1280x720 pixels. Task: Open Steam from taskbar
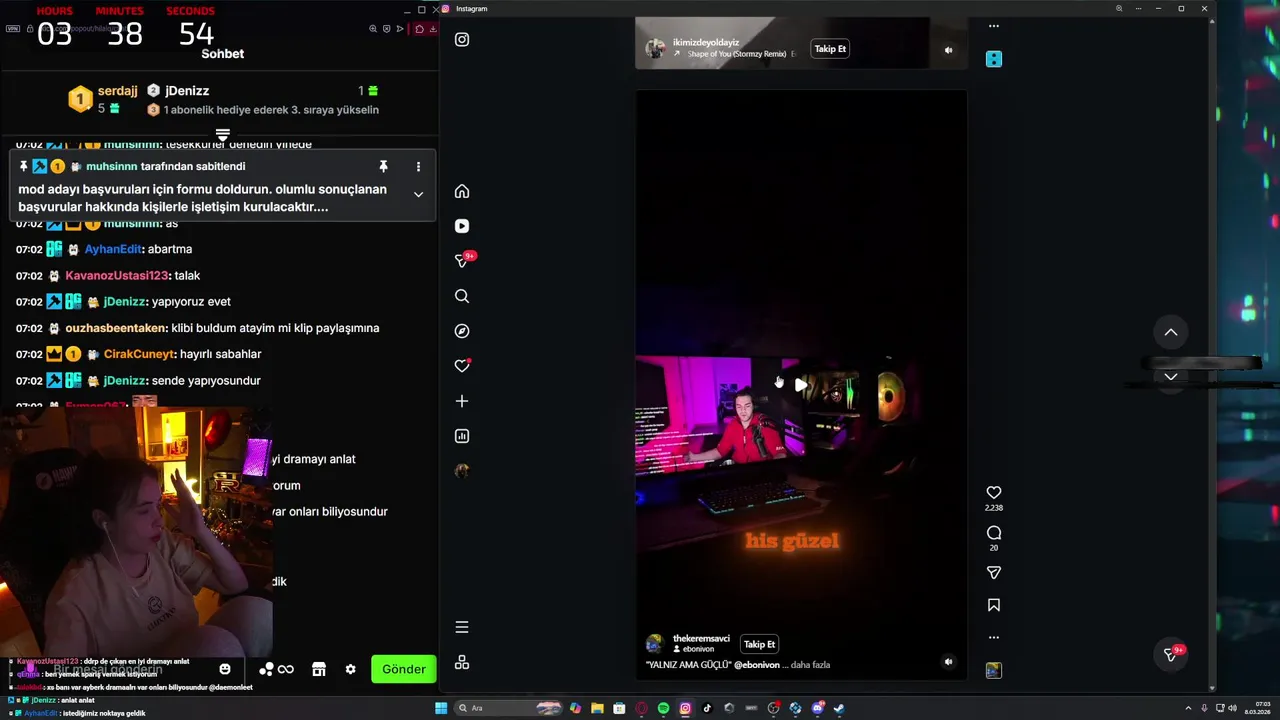[x=839, y=708]
